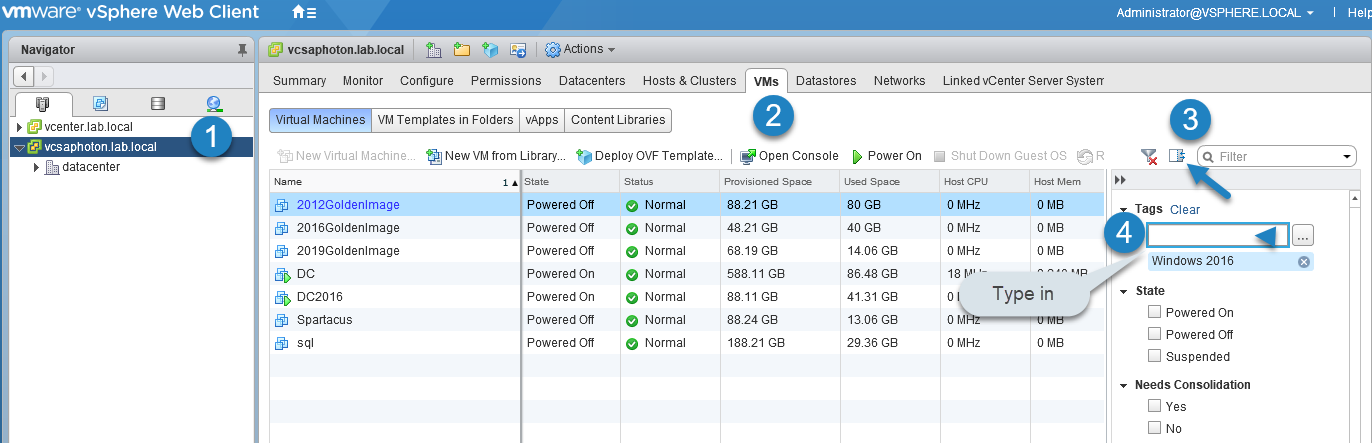Open the Monitor tab

click(363, 81)
